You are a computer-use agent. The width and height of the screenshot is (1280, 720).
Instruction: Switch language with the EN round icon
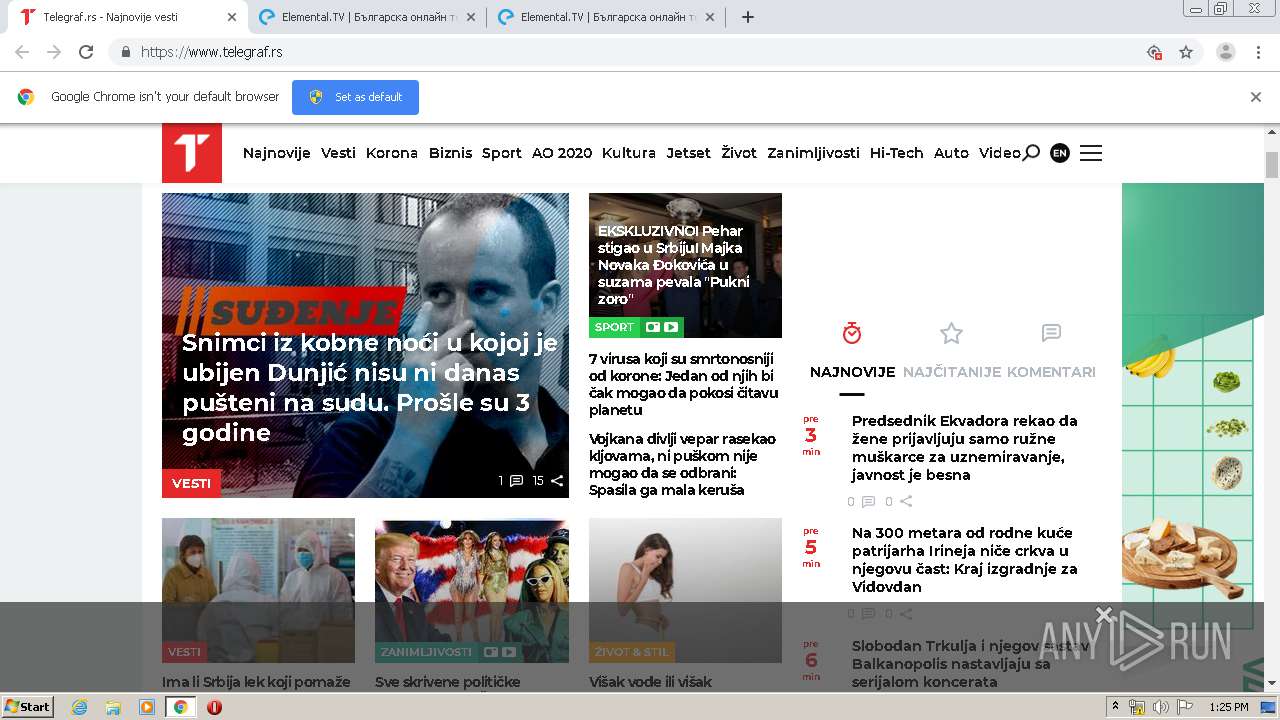click(x=1060, y=153)
